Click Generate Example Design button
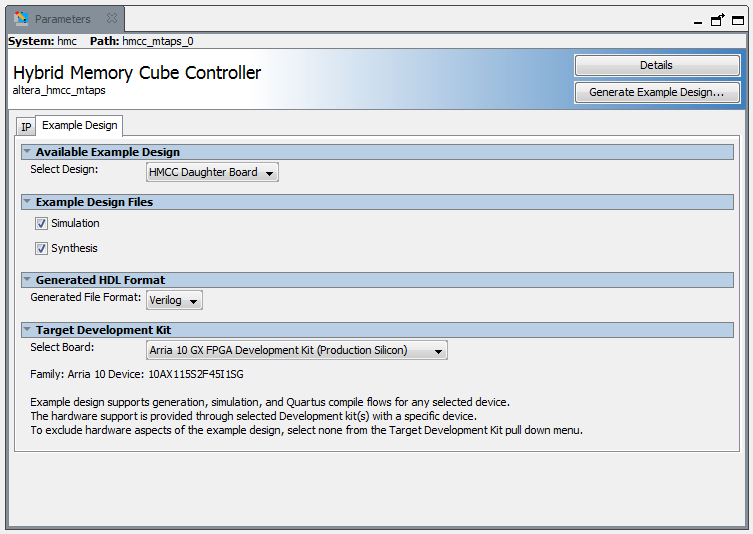The image size is (753, 534). coord(656,92)
